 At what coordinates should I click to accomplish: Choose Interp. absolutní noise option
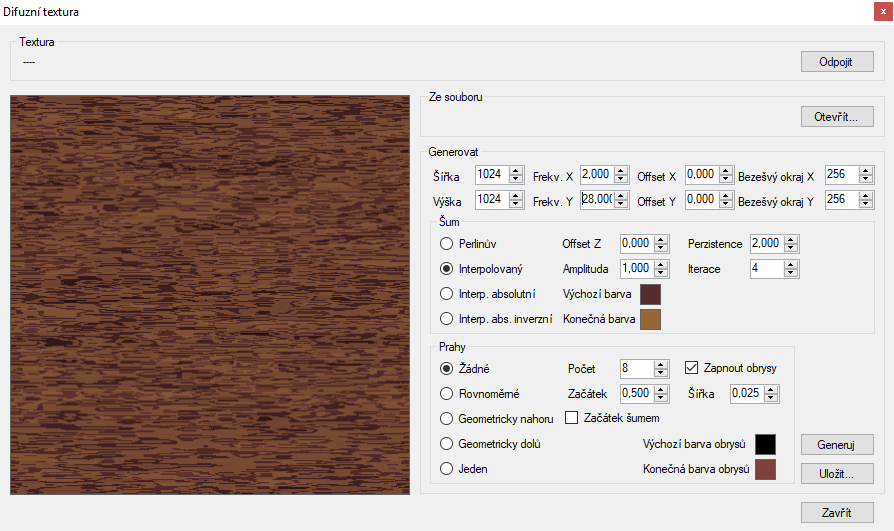click(447, 294)
